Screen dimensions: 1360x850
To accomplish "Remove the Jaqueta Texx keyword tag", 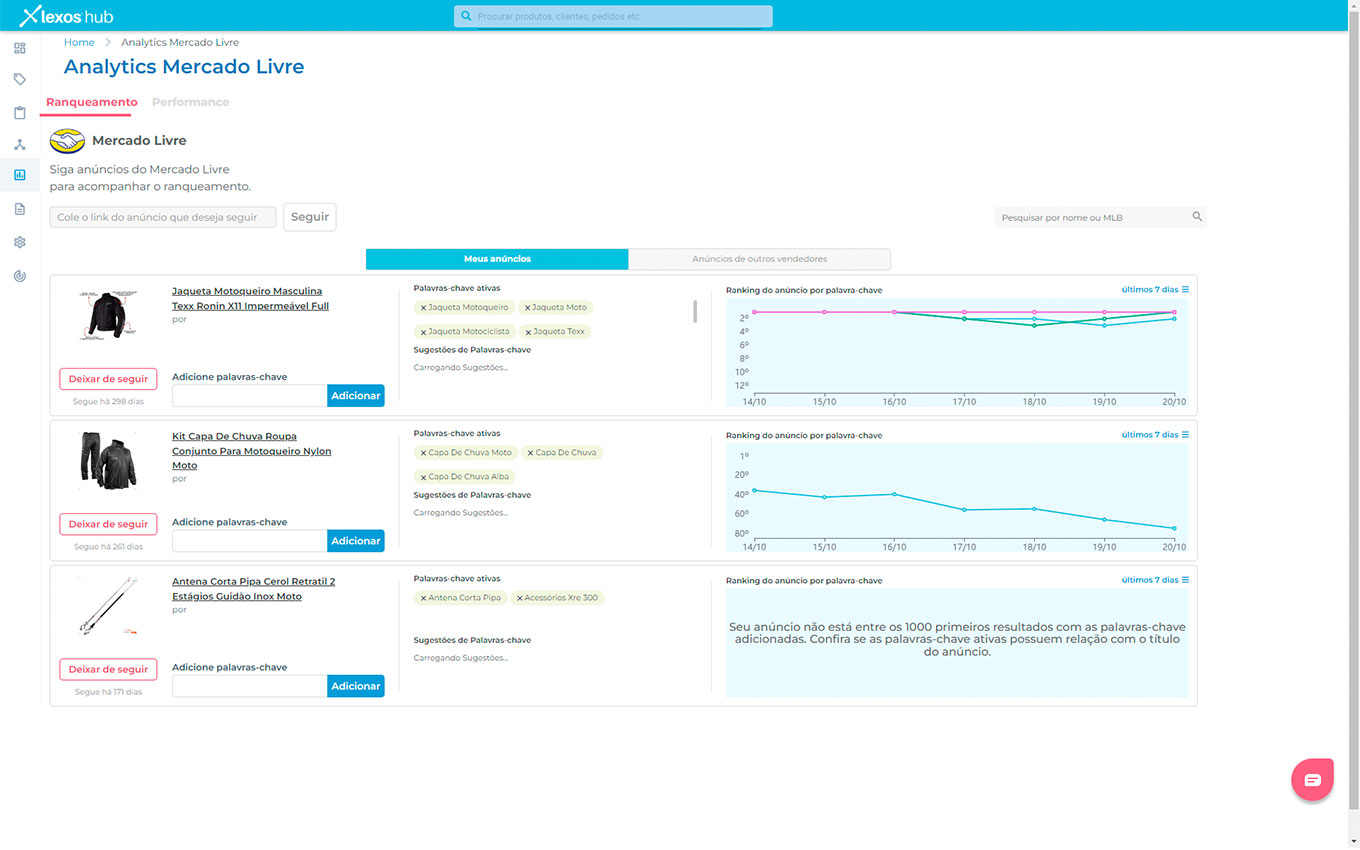I will coord(528,332).
